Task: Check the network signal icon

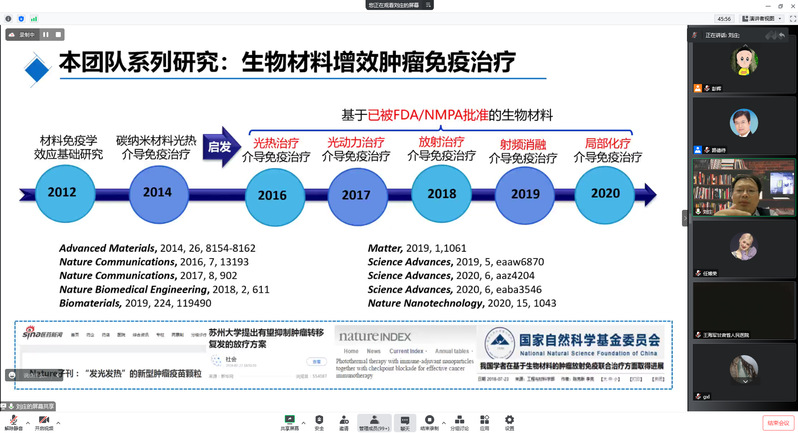Action: tap(33, 18)
